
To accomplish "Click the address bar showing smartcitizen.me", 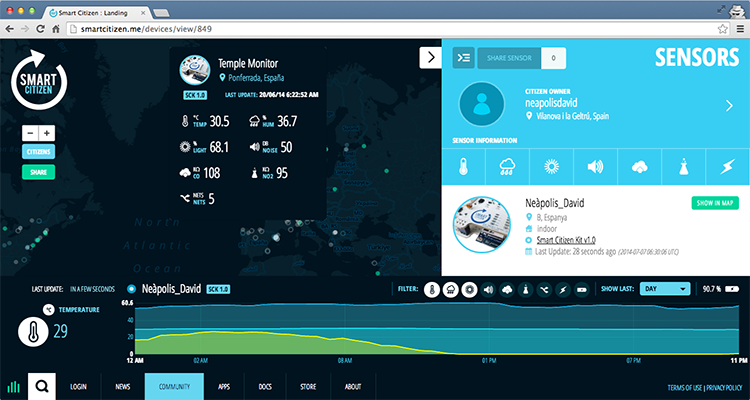I will point(397,29).
